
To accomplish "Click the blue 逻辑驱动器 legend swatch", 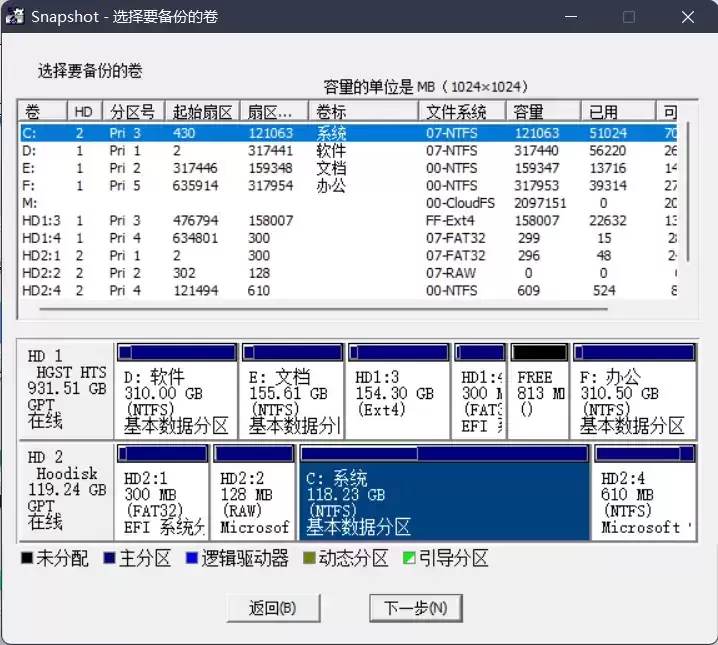I will click(192, 558).
